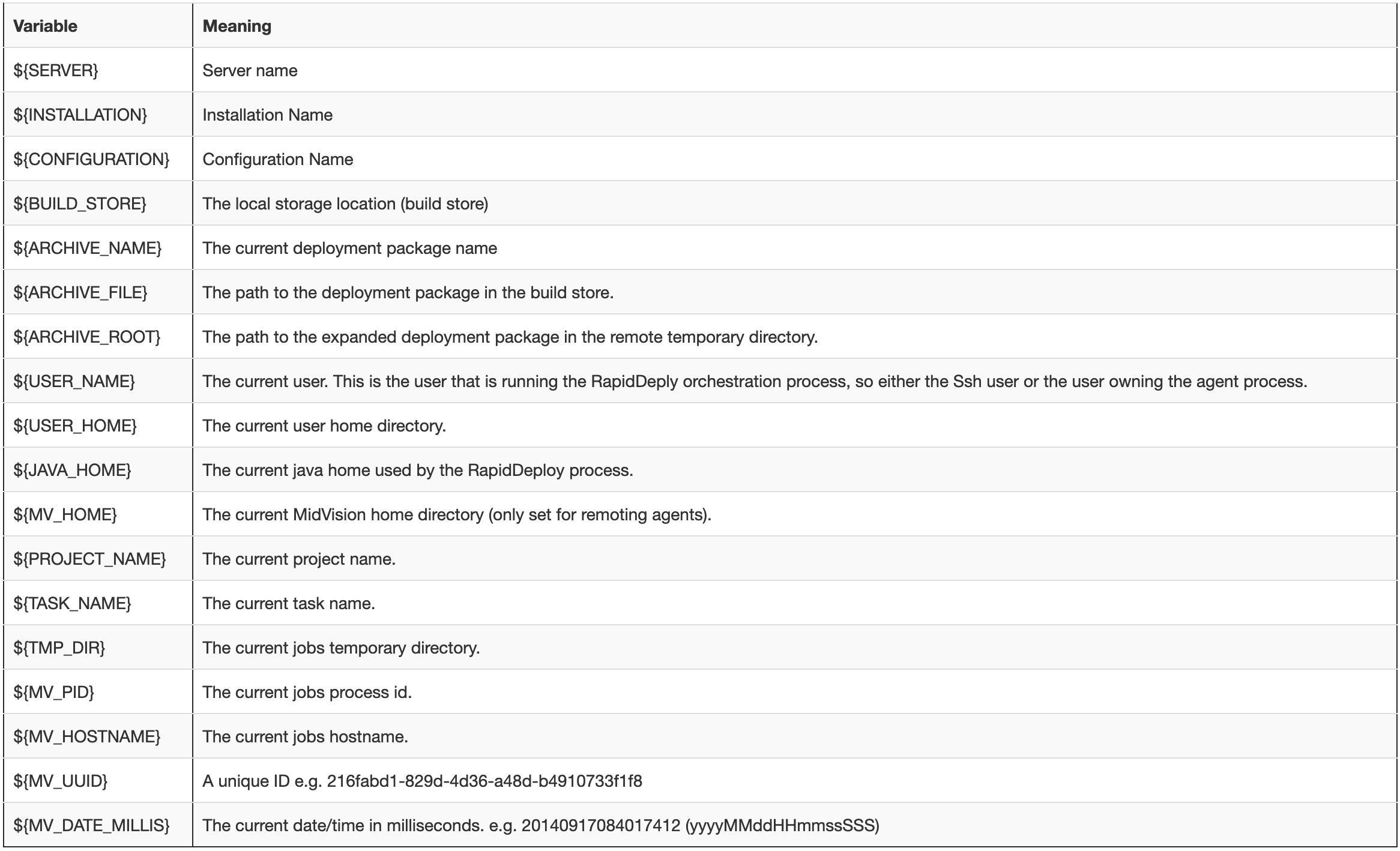Select the ${SERVER} variable cell
The image size is (1400, 851).
[x=98, y=70]
